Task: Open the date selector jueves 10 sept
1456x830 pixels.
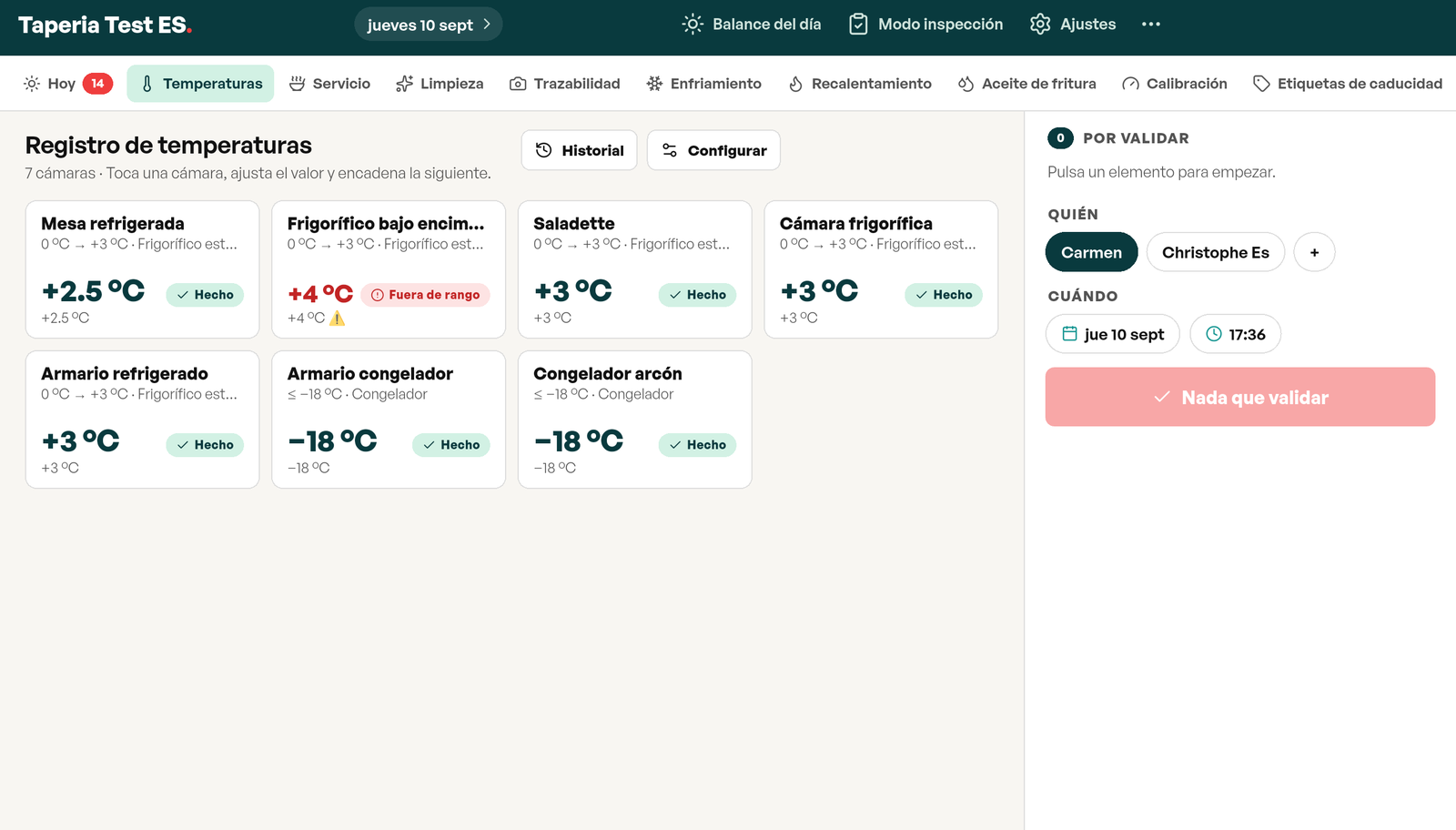Action: click(x=428, y=25)
